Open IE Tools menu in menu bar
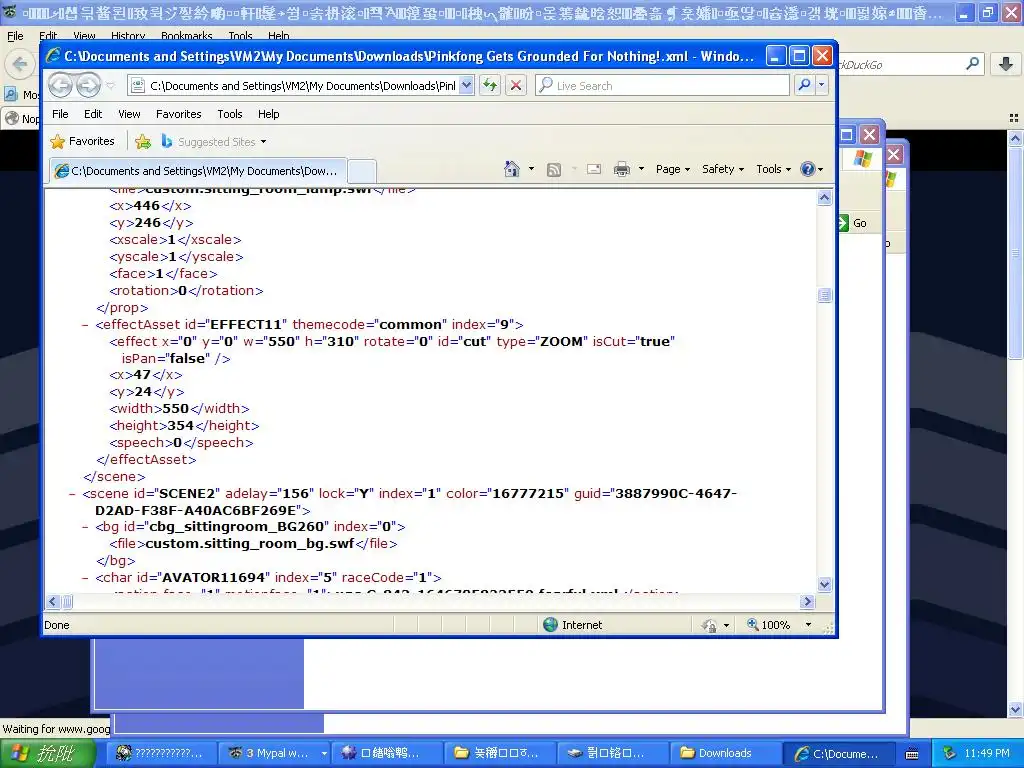The image size is (1024, 768). pyautogui.click(x=230, y=114)
